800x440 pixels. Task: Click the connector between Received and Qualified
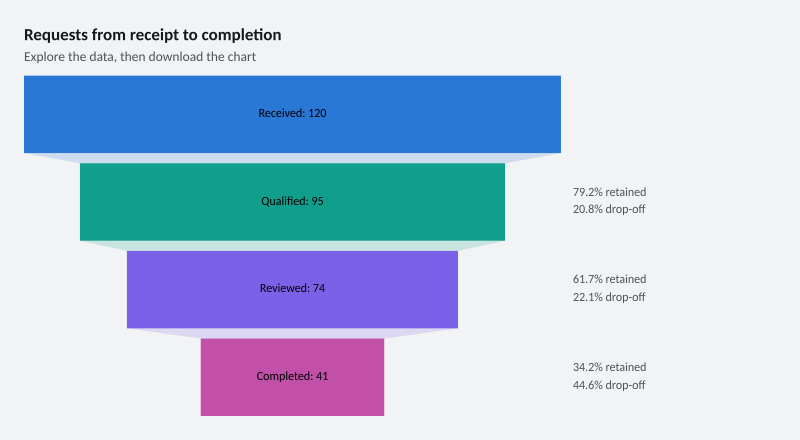[292, 158]
